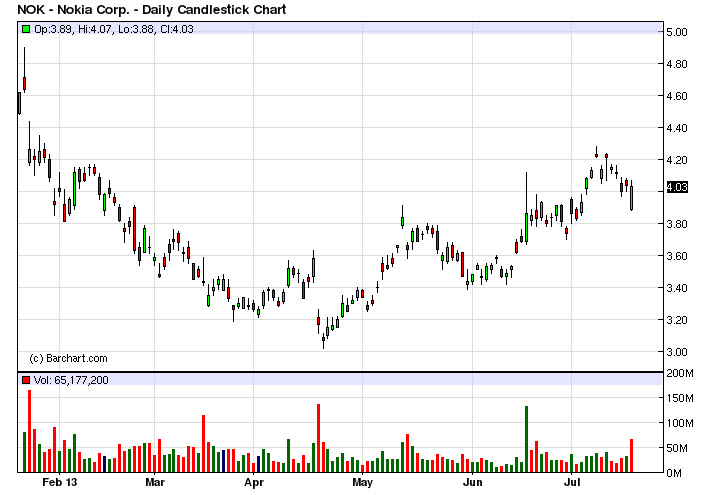717x495 pixels.
Task: Click the black '4.03' current price marker
Action: [677, 187]
